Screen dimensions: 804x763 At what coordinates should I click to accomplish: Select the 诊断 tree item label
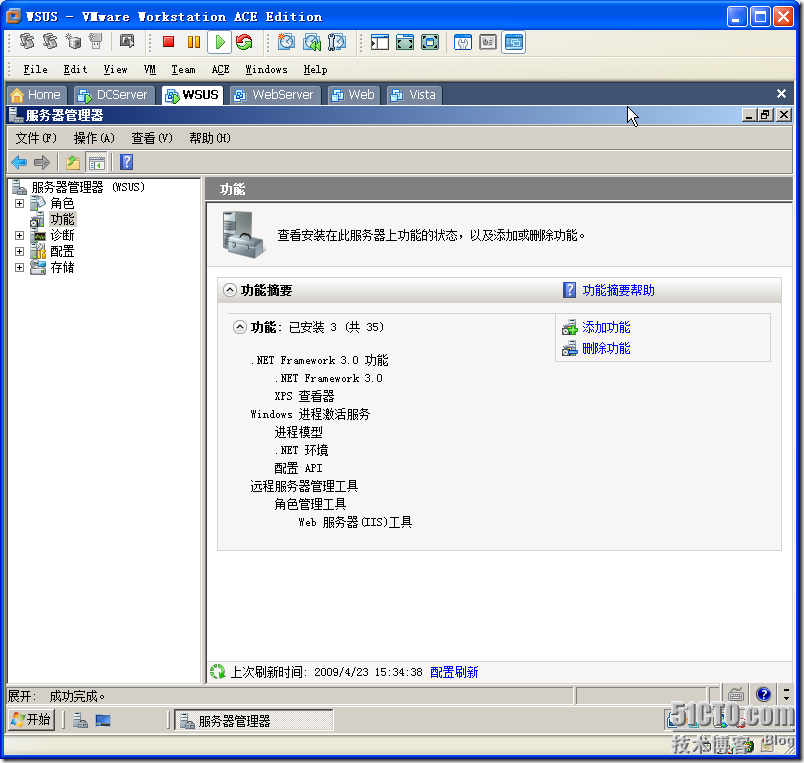pos(63,235)
